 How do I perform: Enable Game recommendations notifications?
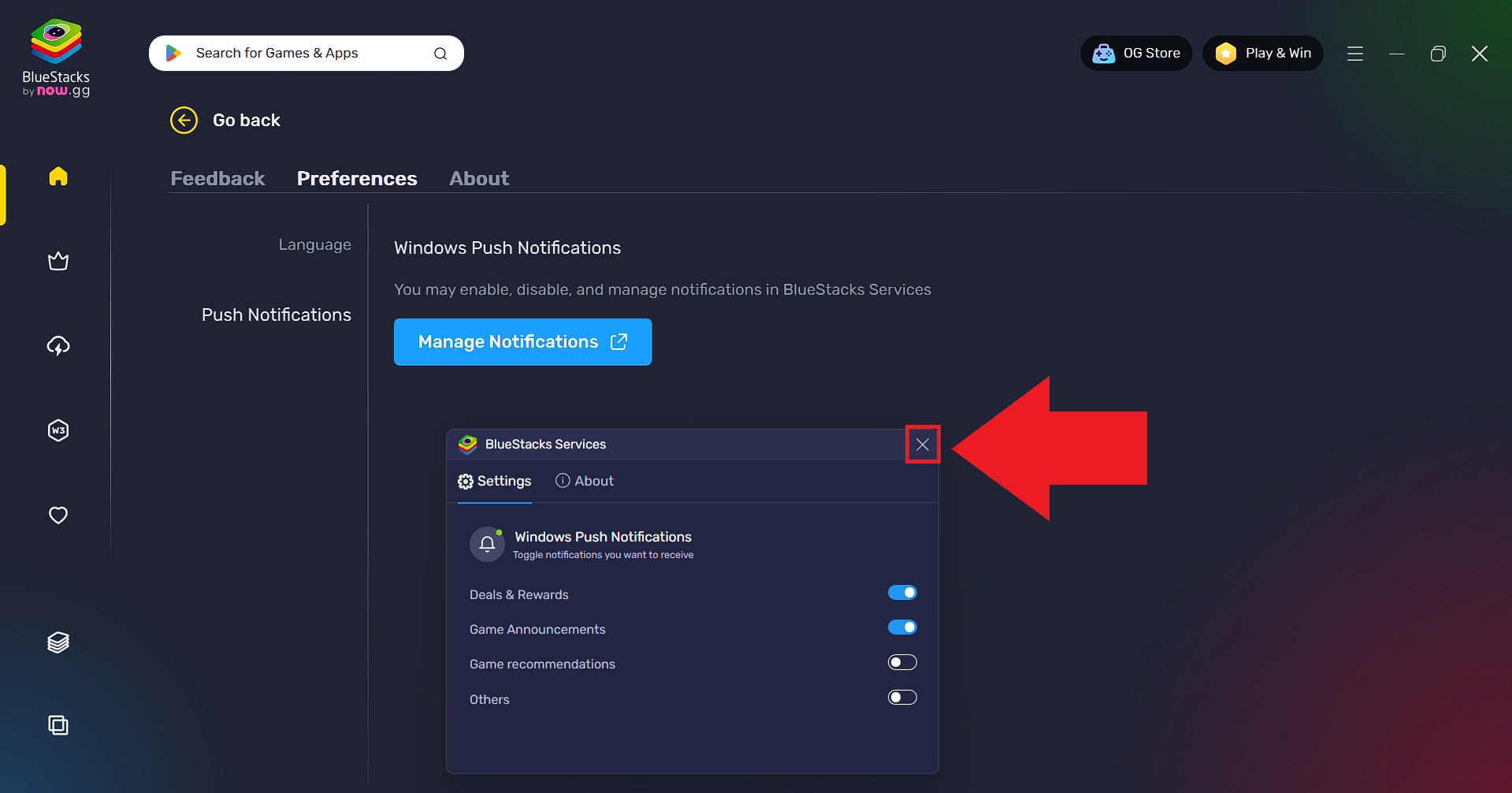902,662
